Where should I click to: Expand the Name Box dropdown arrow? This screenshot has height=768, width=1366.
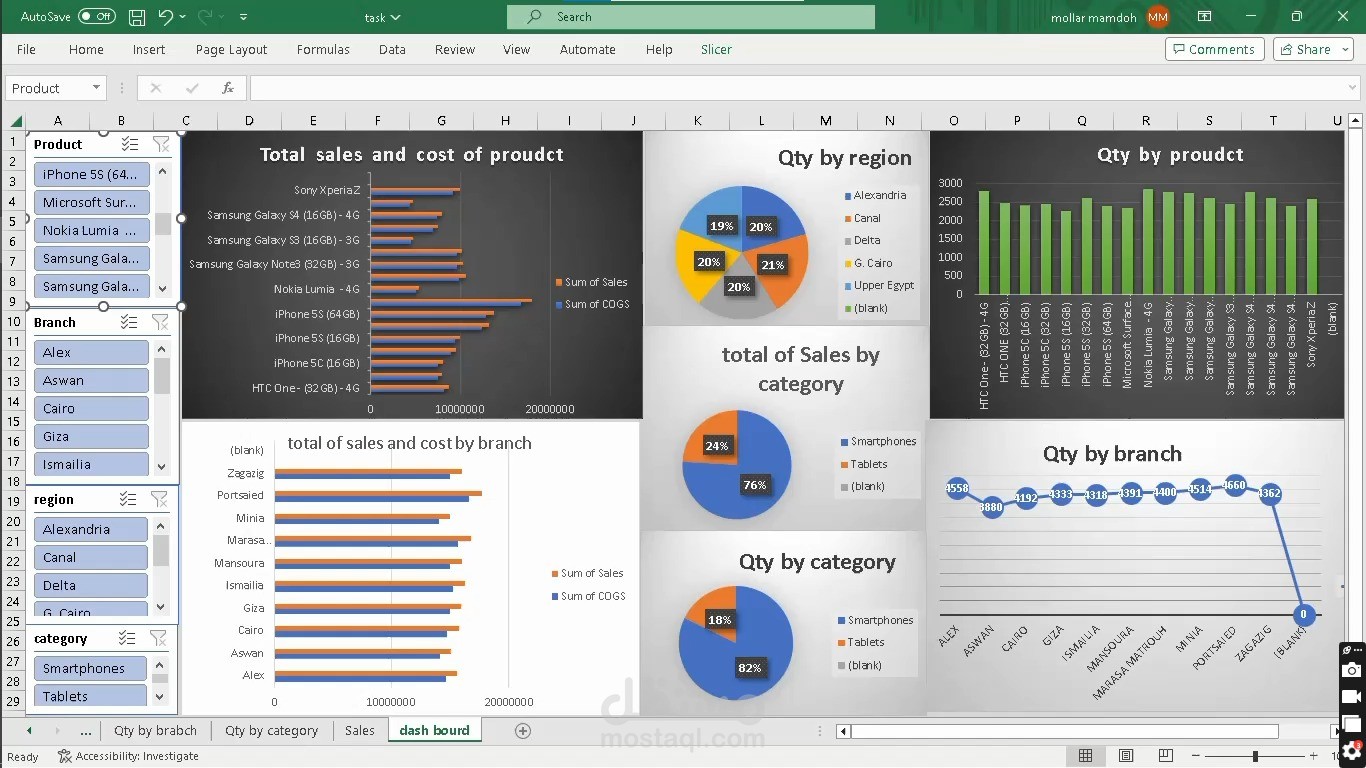click(96, 88)
